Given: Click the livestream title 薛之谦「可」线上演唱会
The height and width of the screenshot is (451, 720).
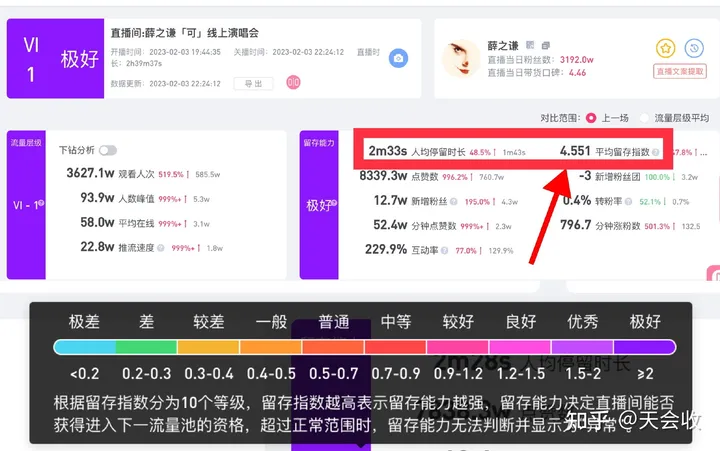Looking at the screenshot, I should [x=185, y=32].
